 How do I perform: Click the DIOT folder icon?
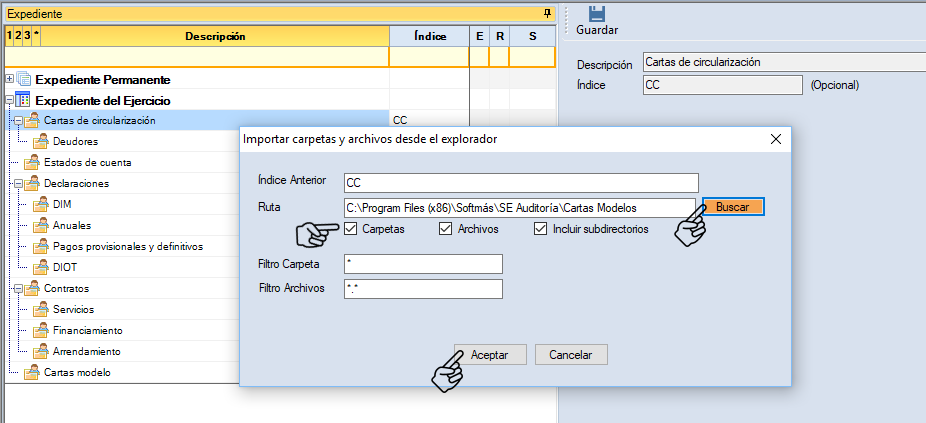point(41,267)
